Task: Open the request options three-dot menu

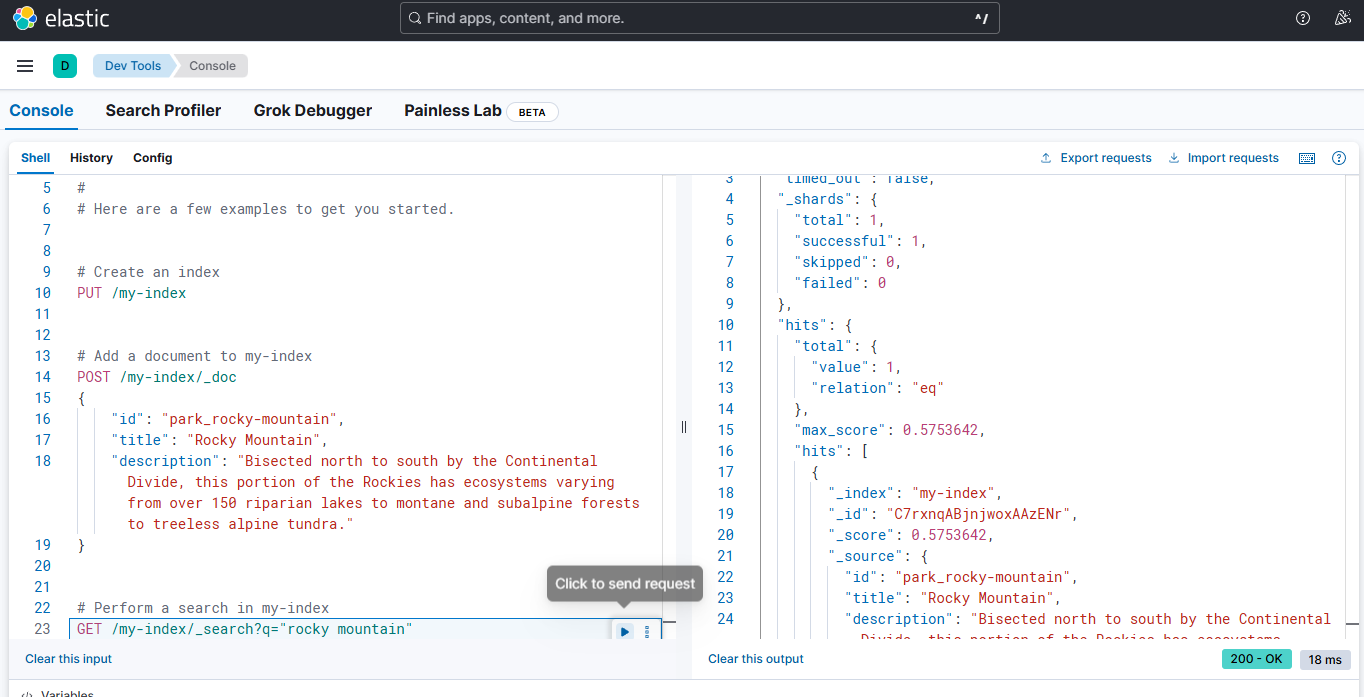Action: [x=646, y=631]
